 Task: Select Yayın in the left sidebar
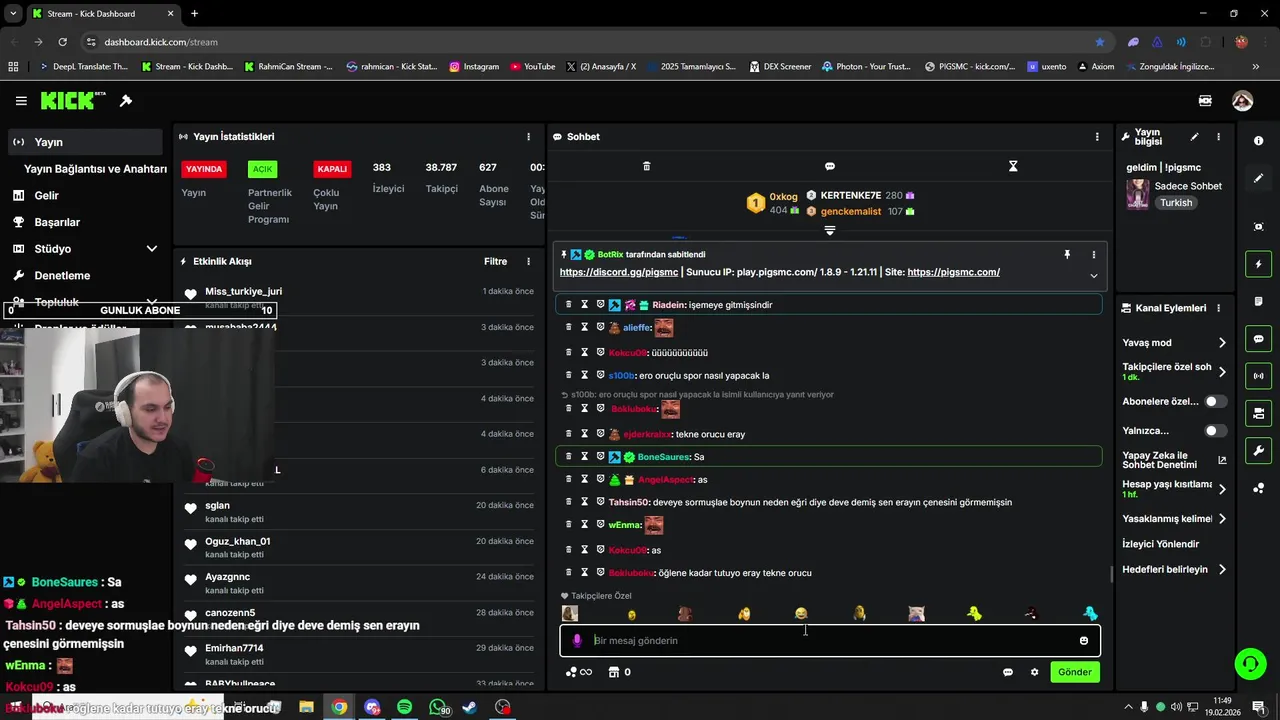[x=85, y=142]
